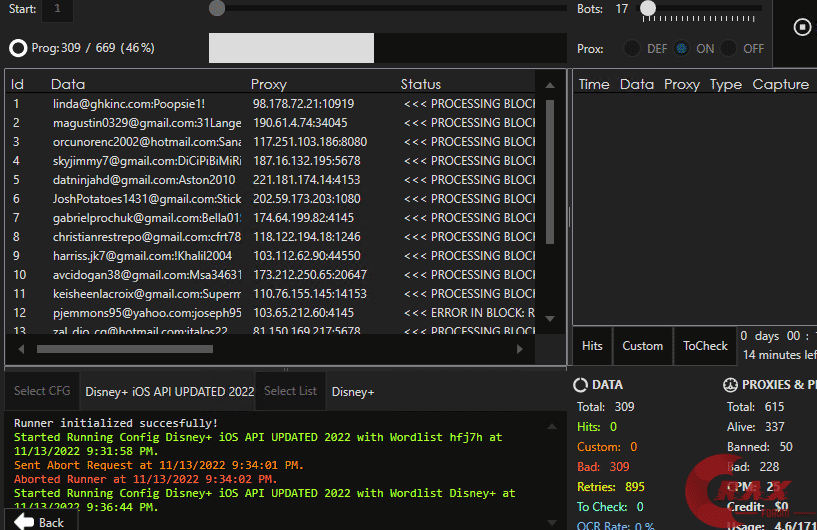Click the Bots slider handle
817x530 pixels.
(648, 9)
